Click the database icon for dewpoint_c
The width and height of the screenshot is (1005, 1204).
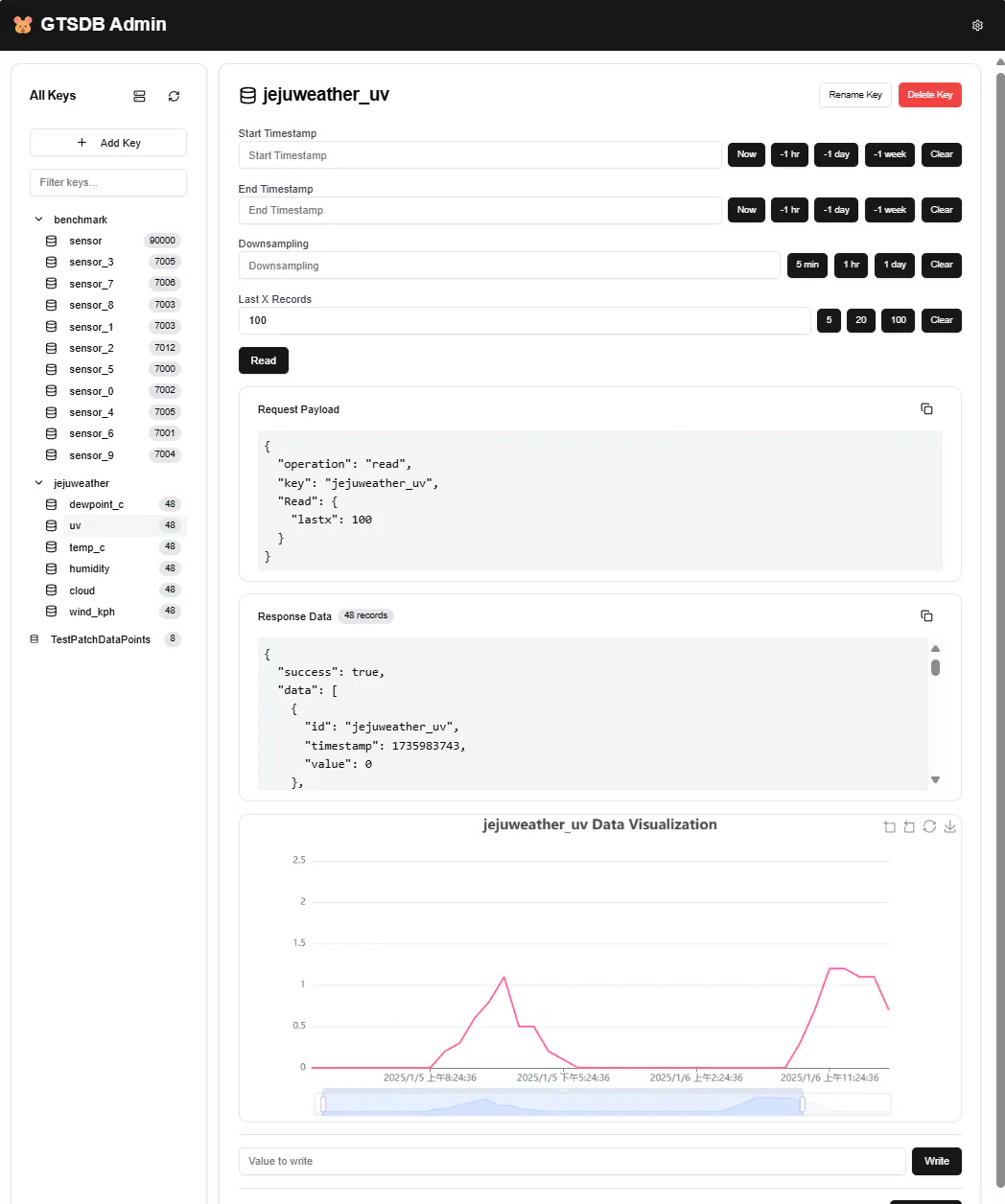point(52,504)
